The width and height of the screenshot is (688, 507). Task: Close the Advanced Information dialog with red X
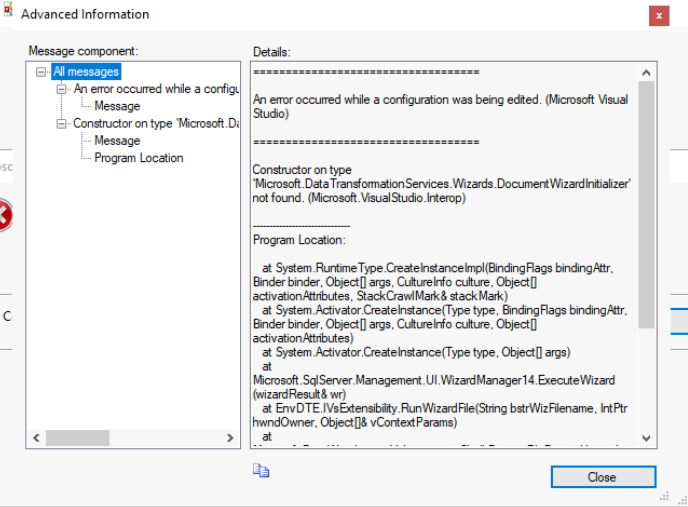(x=659, y=16)
